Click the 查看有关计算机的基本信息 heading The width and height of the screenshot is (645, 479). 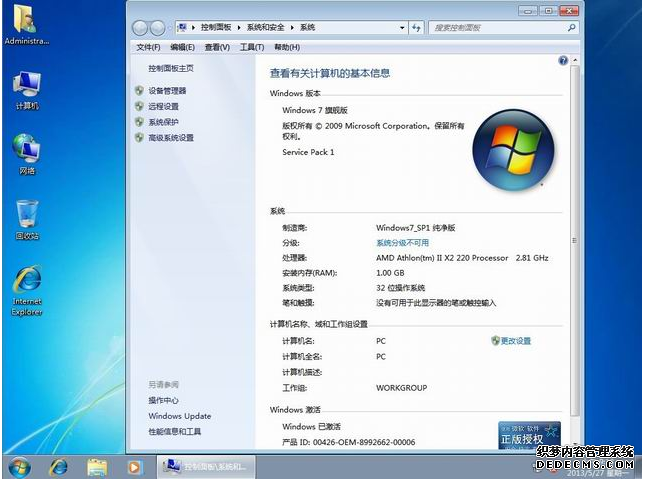[330, 73]
